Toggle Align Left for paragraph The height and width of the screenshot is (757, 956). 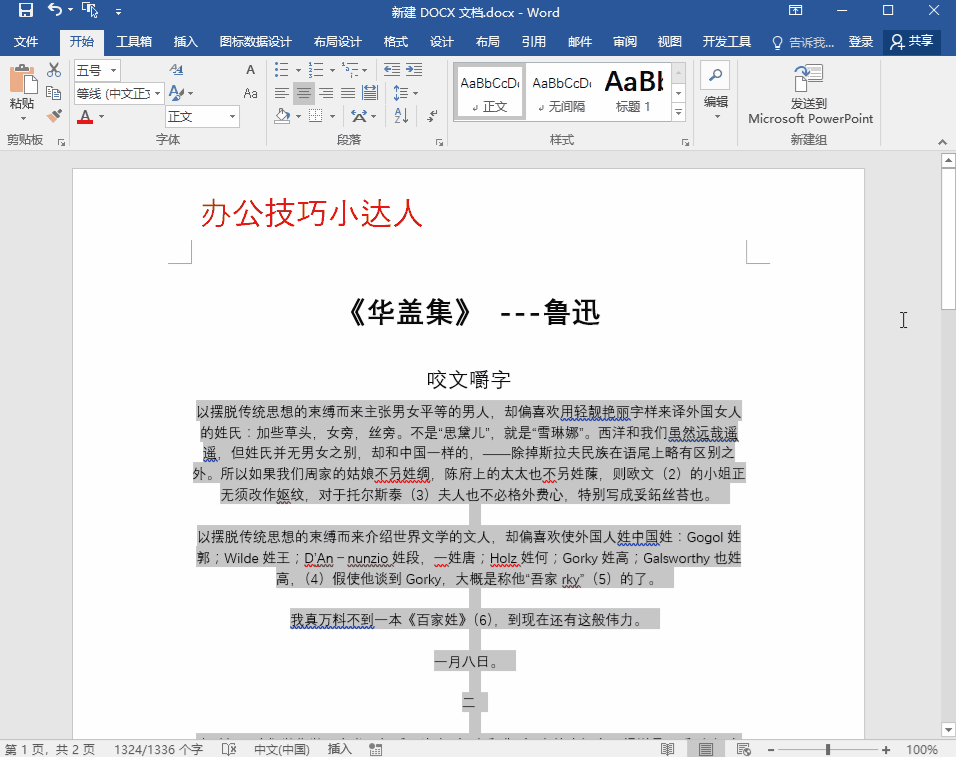coord(281,93)
